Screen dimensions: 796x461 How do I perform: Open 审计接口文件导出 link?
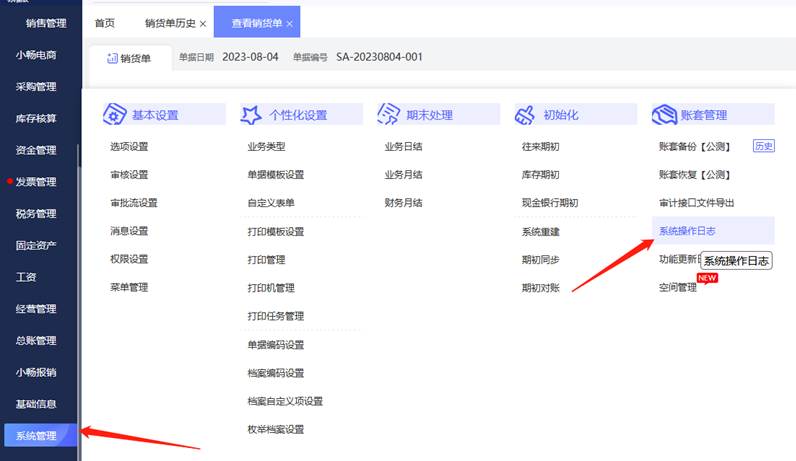[x=696, y=203]
